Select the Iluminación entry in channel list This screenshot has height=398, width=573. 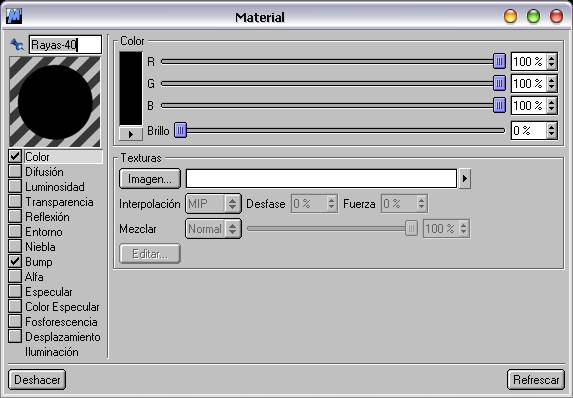tap(52, 352)
